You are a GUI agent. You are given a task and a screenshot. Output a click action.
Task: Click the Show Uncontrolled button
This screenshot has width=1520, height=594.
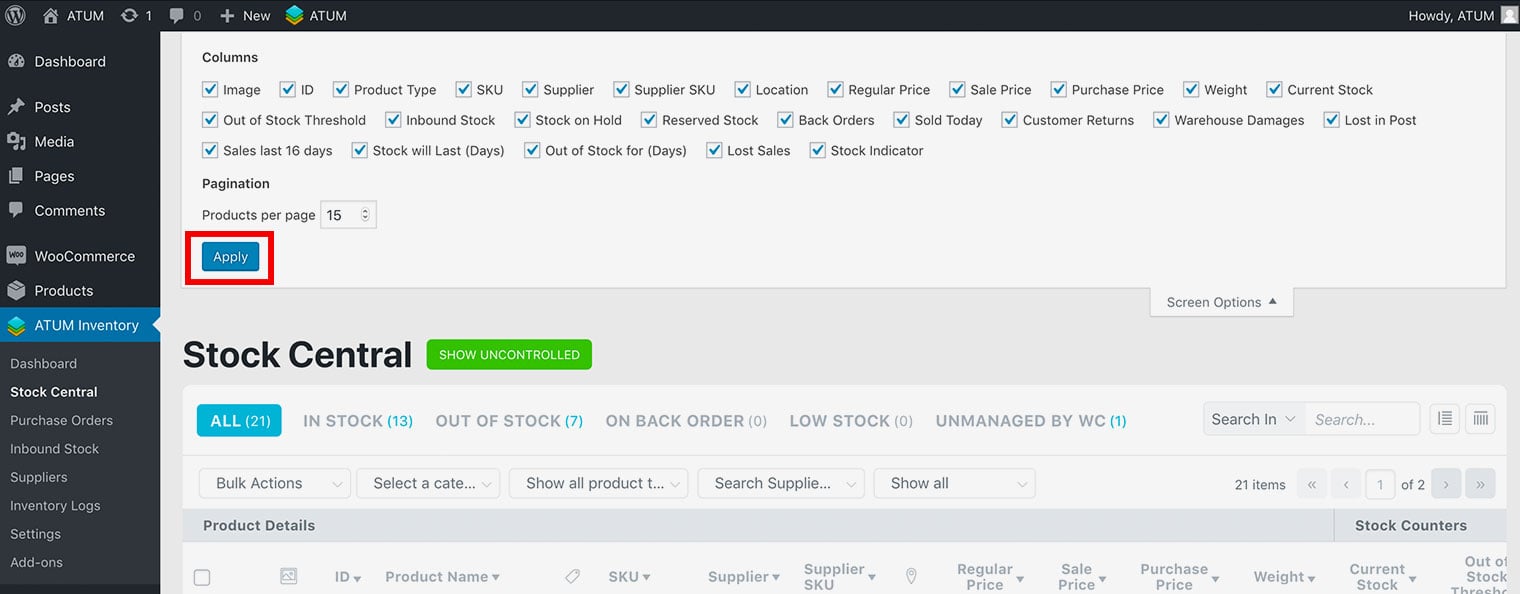click(509, 355)
